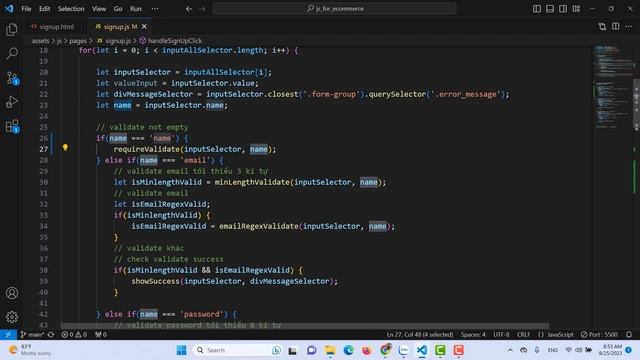Open the Manage gear icon
This screenshot has width=640, height=360.
(12, 317)
